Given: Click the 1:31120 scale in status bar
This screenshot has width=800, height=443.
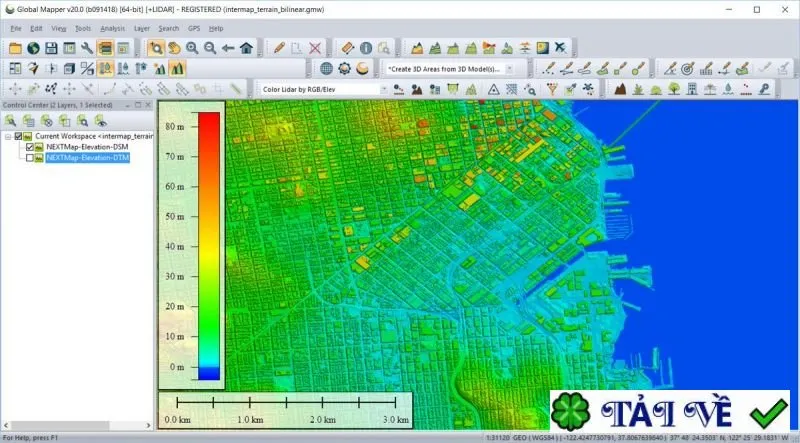Looking at the screenshot, I should 498,438.
